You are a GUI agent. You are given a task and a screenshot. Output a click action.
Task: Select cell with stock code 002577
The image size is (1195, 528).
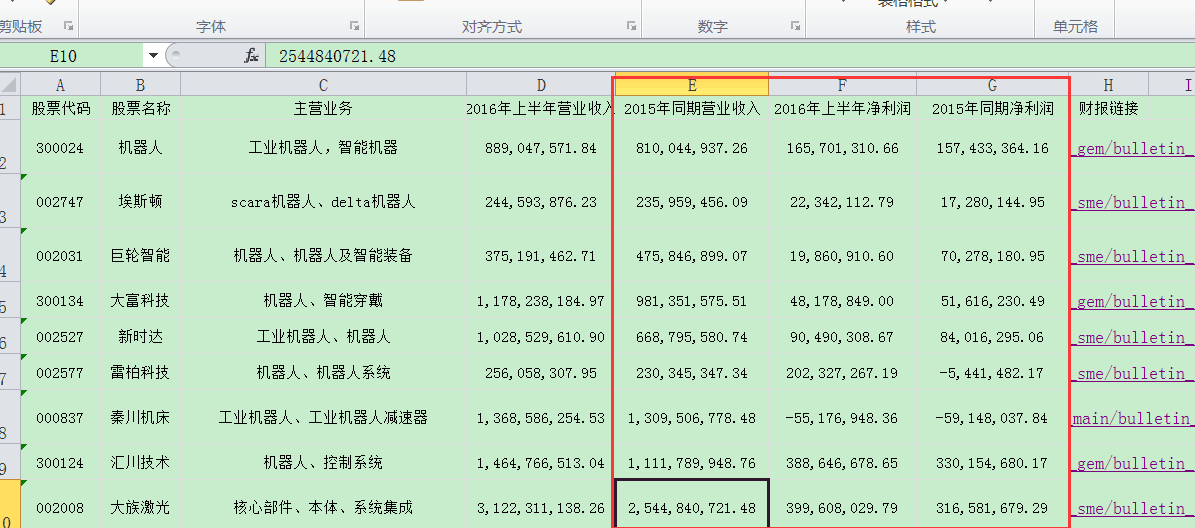pyautogui.click(x=60, y=373)
